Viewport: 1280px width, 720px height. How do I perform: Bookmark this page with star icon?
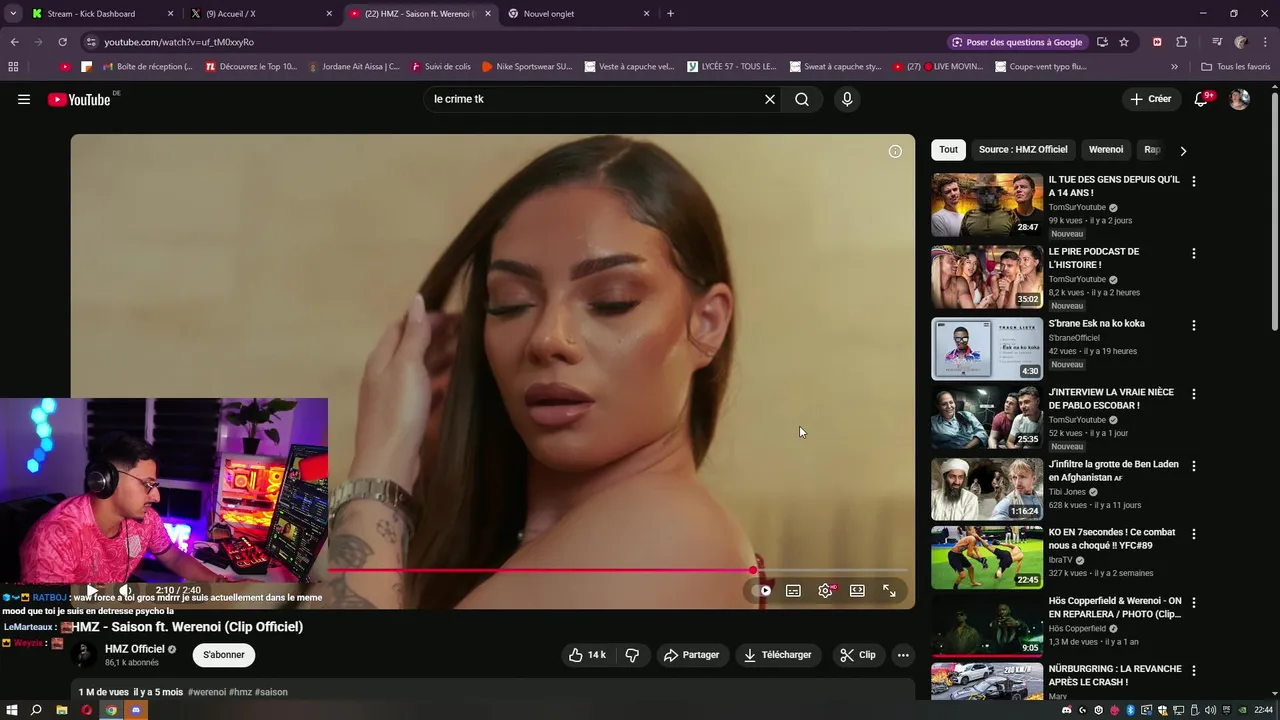coord(1124,42)
